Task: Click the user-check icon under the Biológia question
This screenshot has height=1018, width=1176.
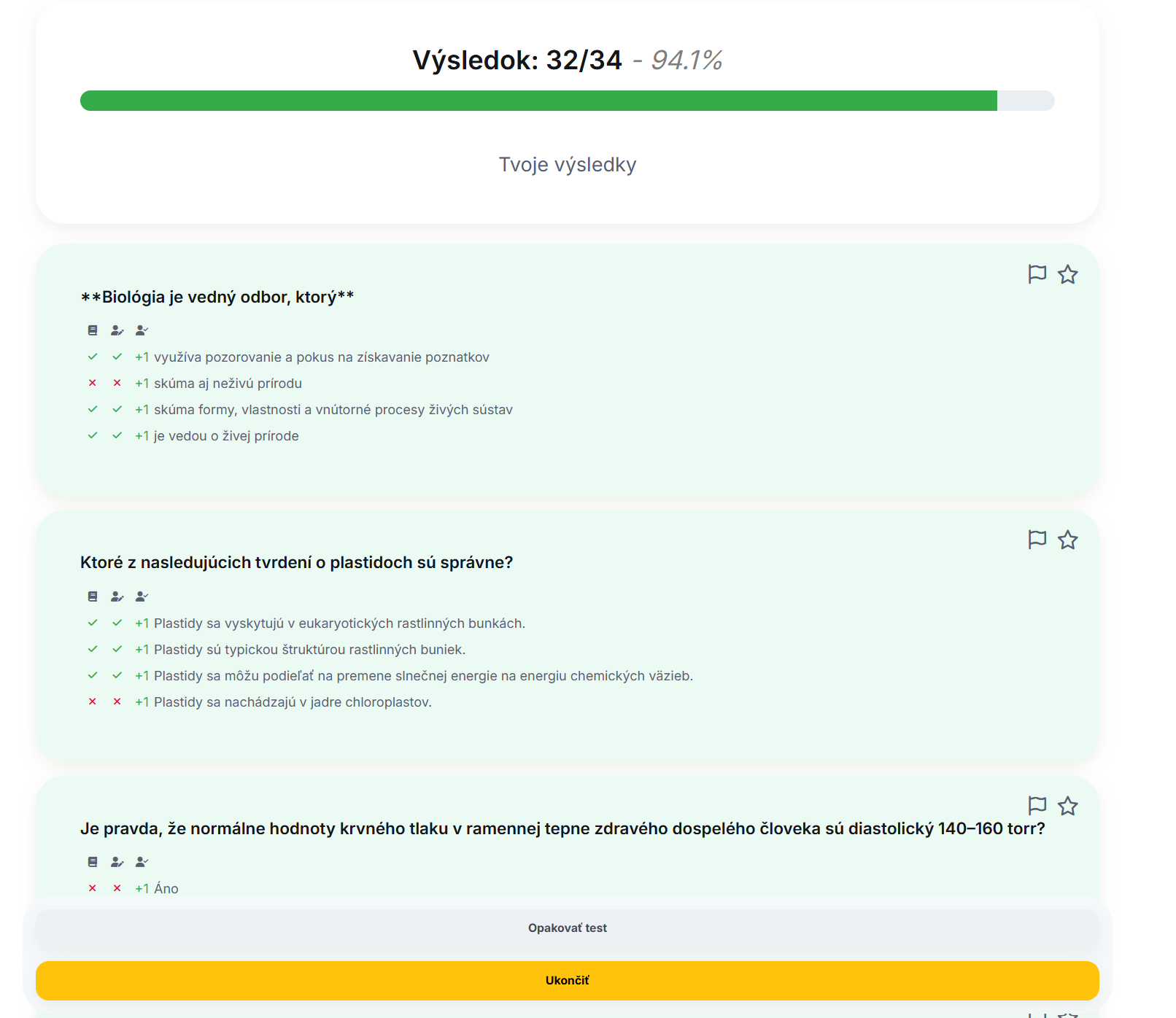Action: pos(142,330)
